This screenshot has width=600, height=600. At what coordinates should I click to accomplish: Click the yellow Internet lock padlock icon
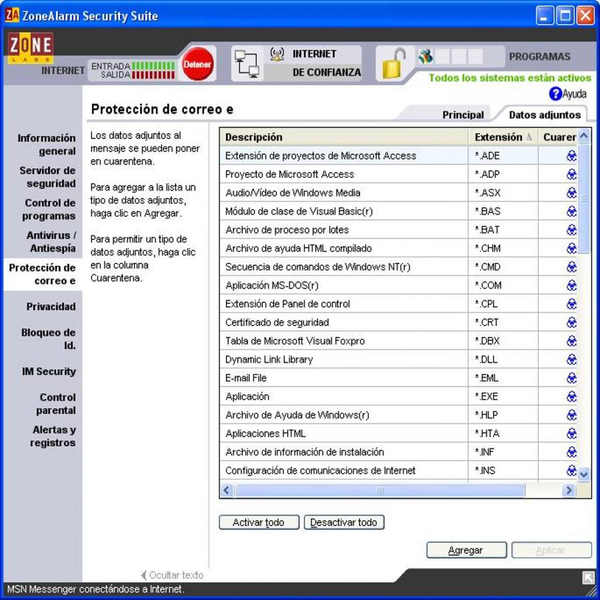(x=394, y=64)
